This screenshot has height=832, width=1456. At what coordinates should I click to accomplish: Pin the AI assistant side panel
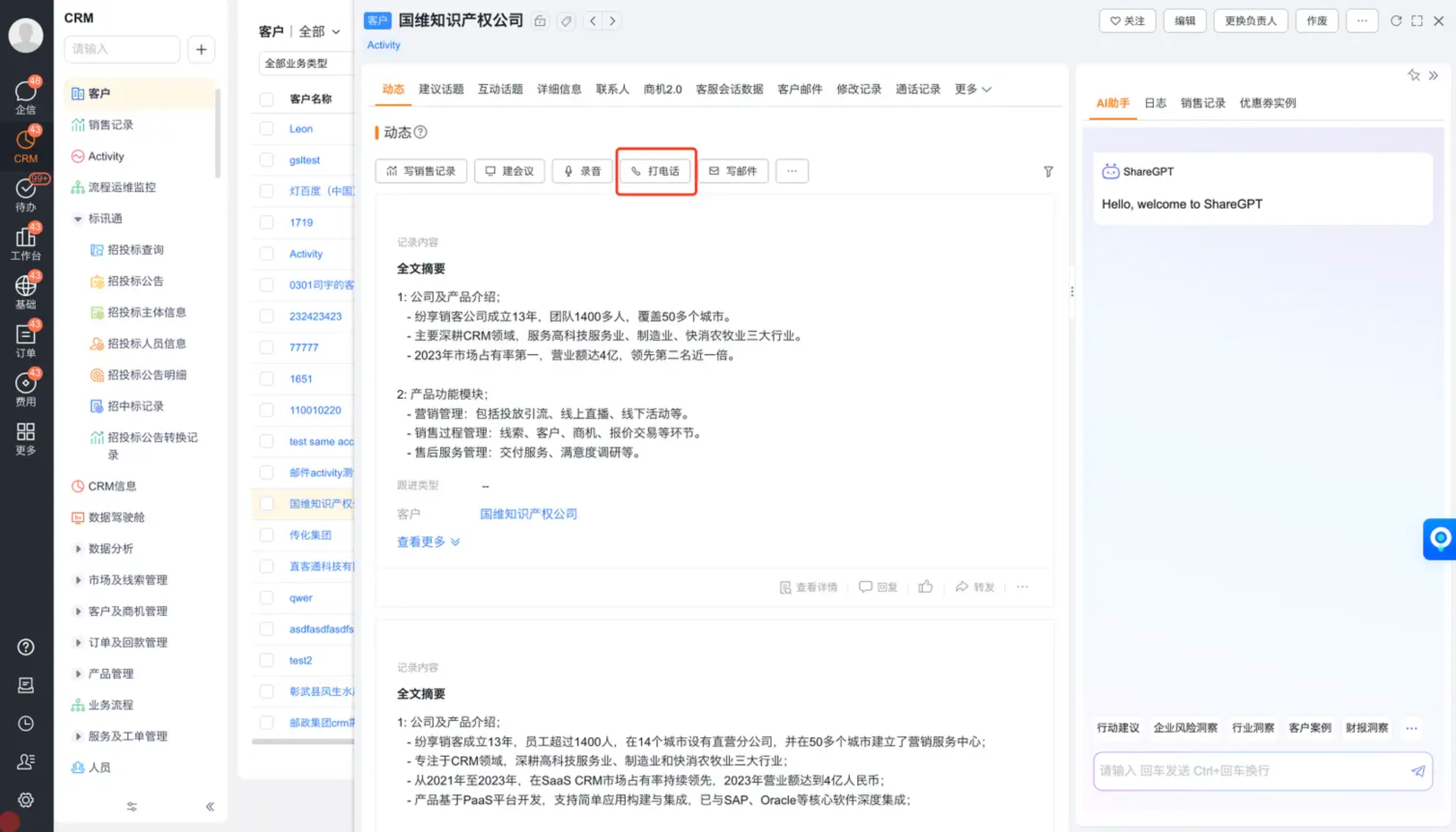click(x=1413, y=76)
